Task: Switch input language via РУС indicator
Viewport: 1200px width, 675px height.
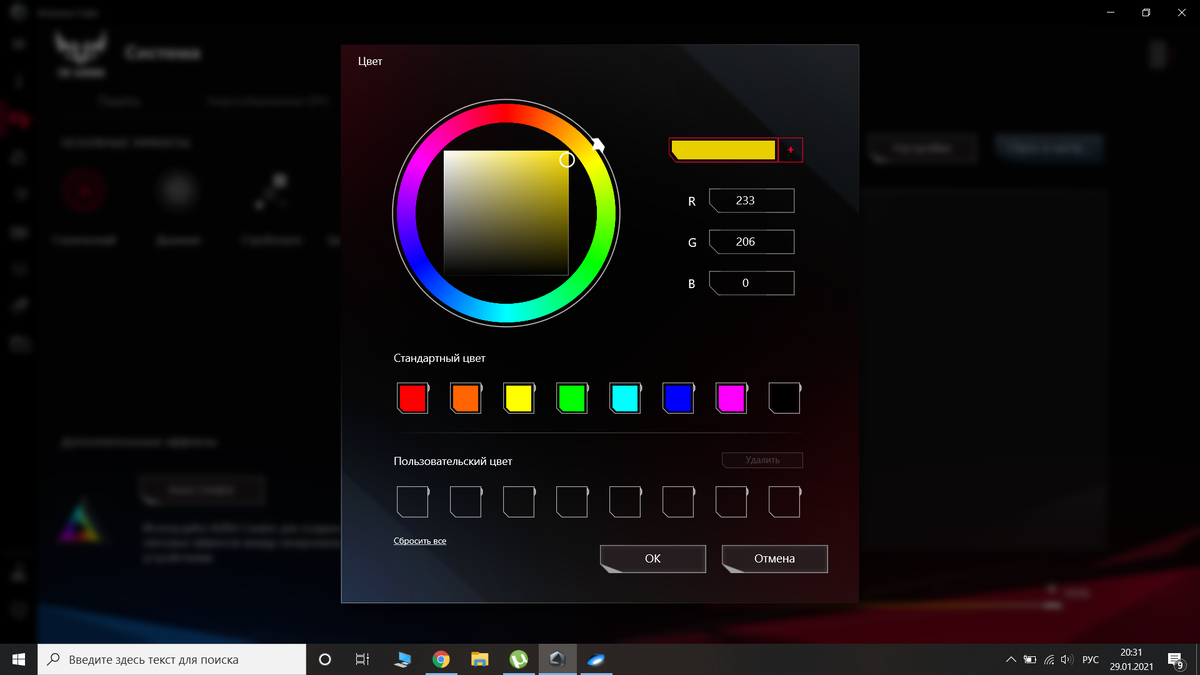Action: click(x=1091, y=660)
